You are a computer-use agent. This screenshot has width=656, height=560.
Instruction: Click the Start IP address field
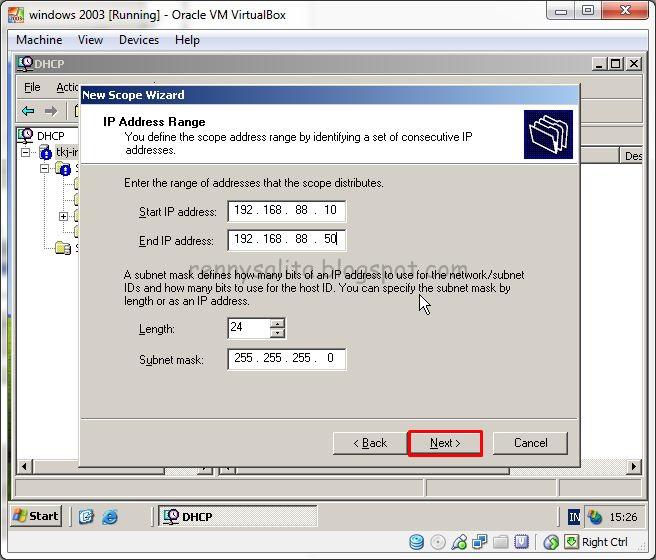287,210
